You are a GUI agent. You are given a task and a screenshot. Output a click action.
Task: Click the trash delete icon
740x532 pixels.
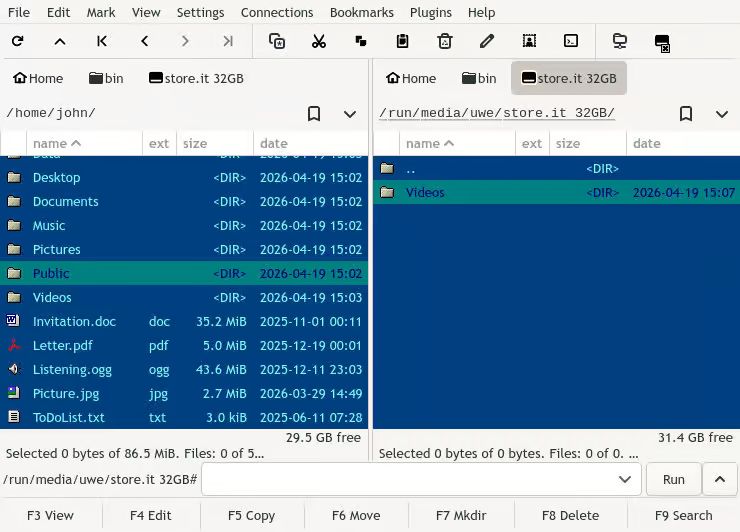click(x=445, y=41)
